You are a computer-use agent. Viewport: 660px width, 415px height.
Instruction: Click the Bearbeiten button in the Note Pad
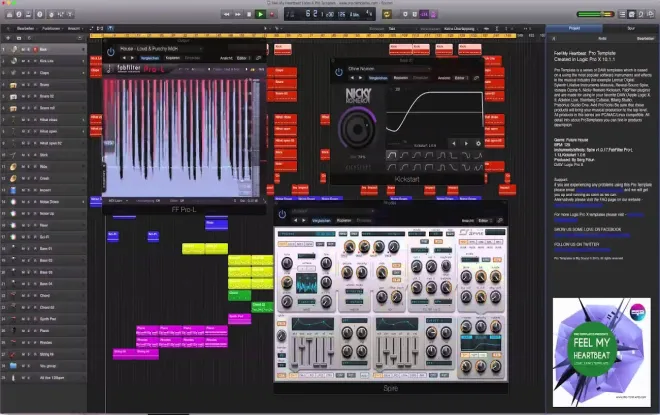pyautogui.click(x=645, y=38)
